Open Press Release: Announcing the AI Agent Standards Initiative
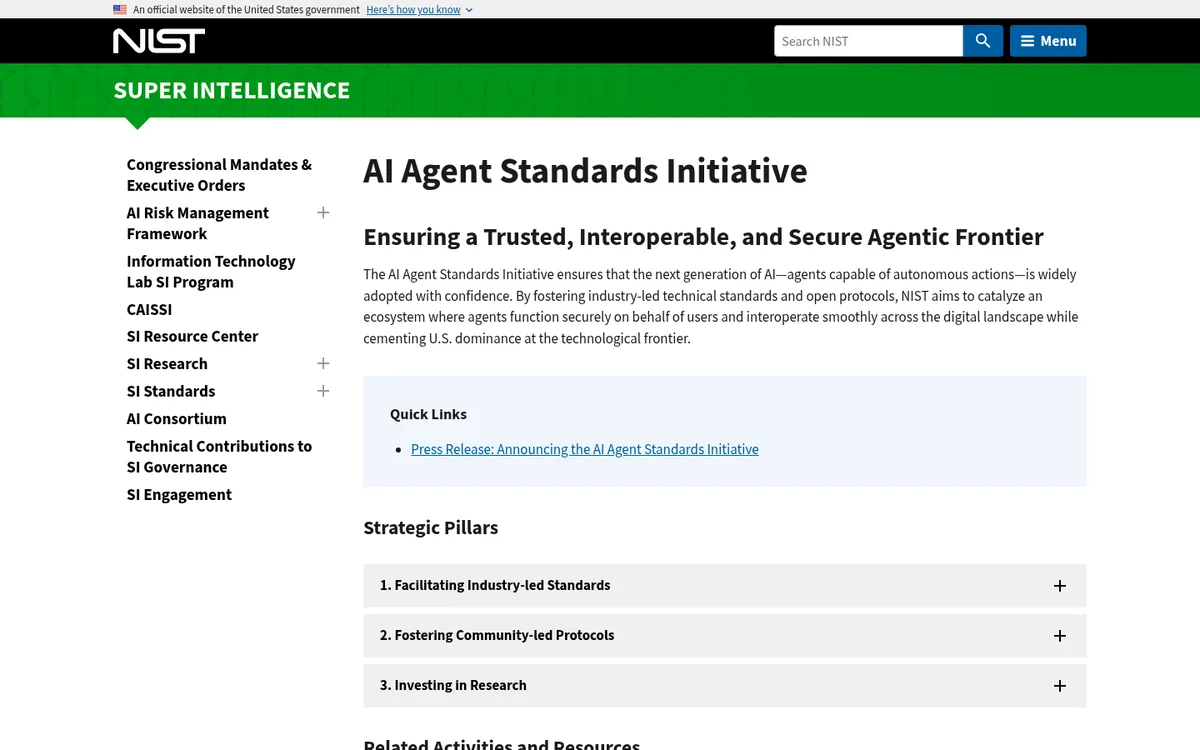Image resolution: width=1200 pixels, height=750 pixels. (x=585, y=449)
